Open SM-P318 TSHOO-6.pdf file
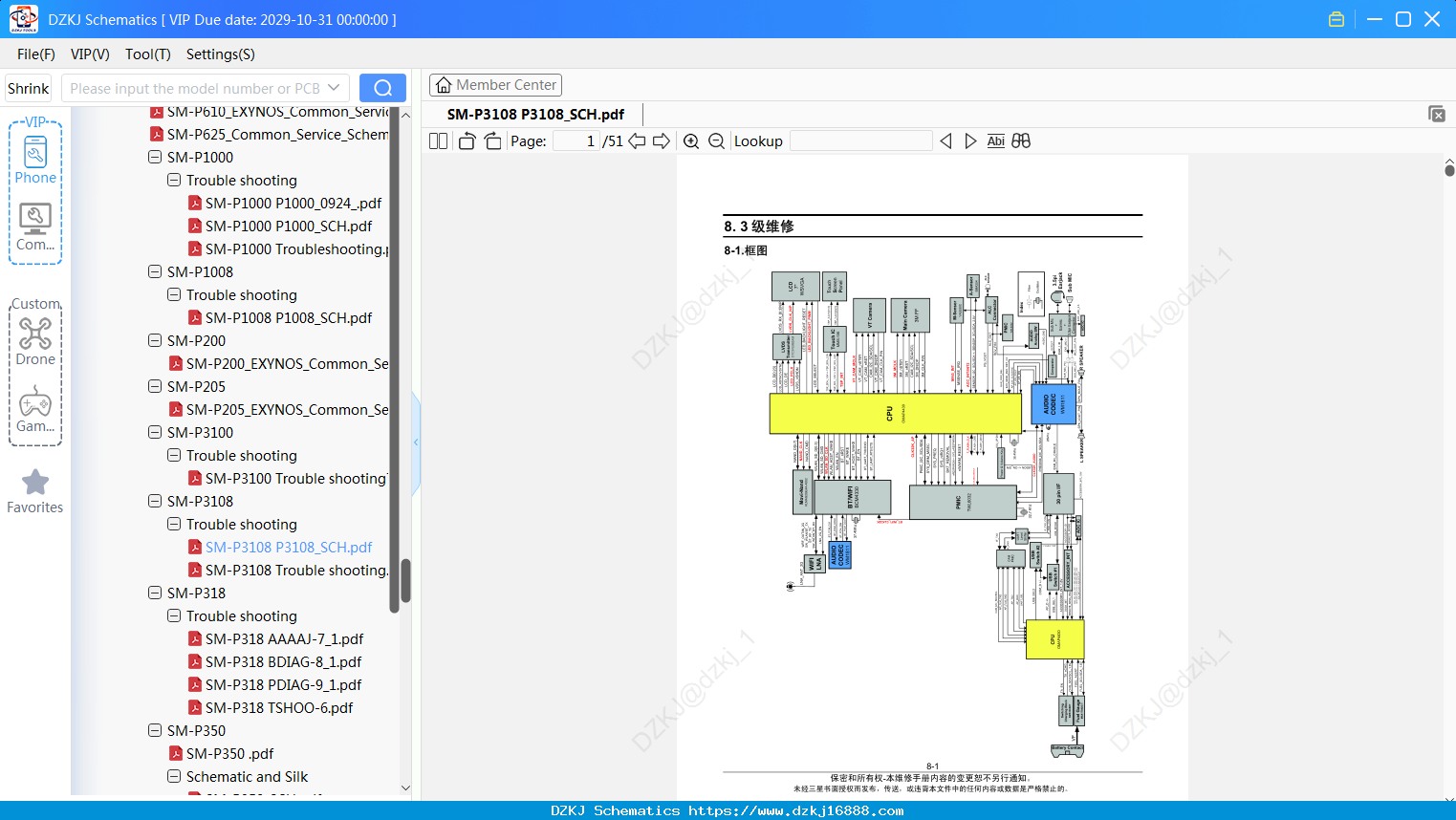The height and width of the screenshot is (820, 1456). 279,708
